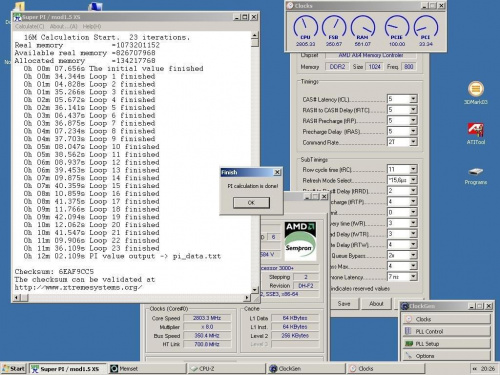Expand Refresh Mode Select dropdown
The image size is (500, 375).
(x=413, y=180)
